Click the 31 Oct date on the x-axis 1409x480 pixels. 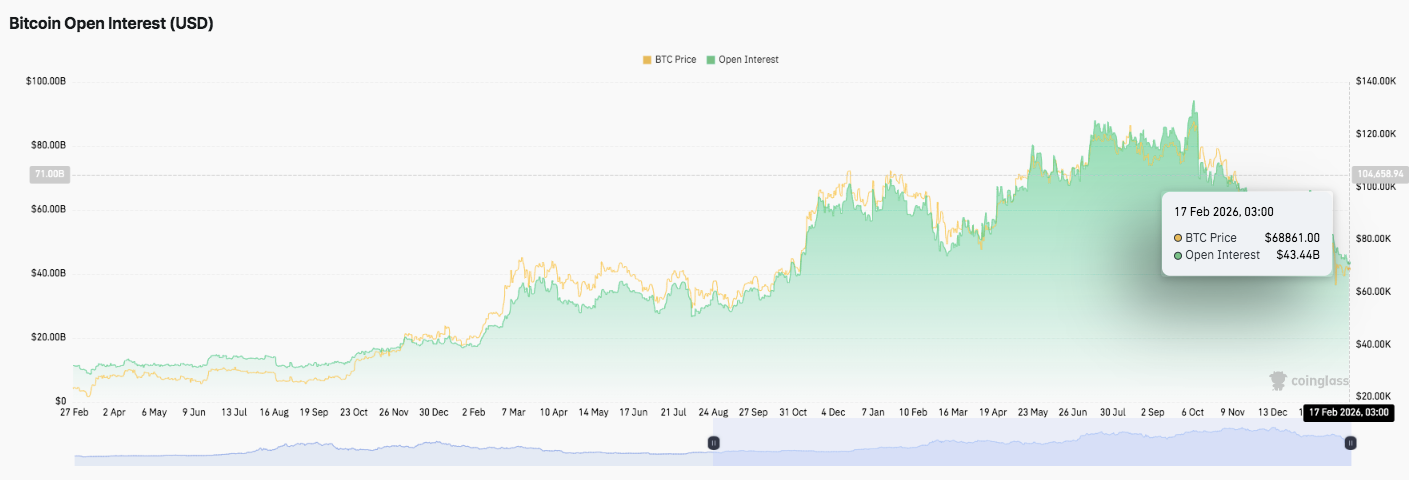click(x=792, y=411)
